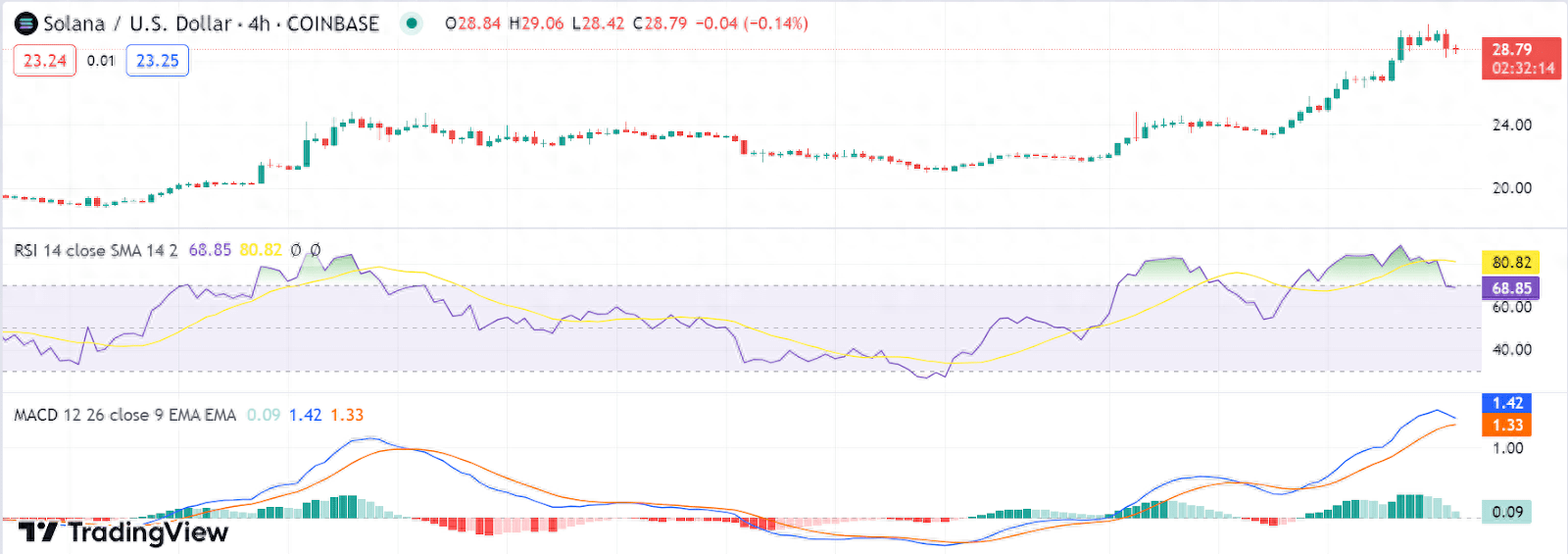Click the yellow 80.82 RSI axis label

point(1510,262)
